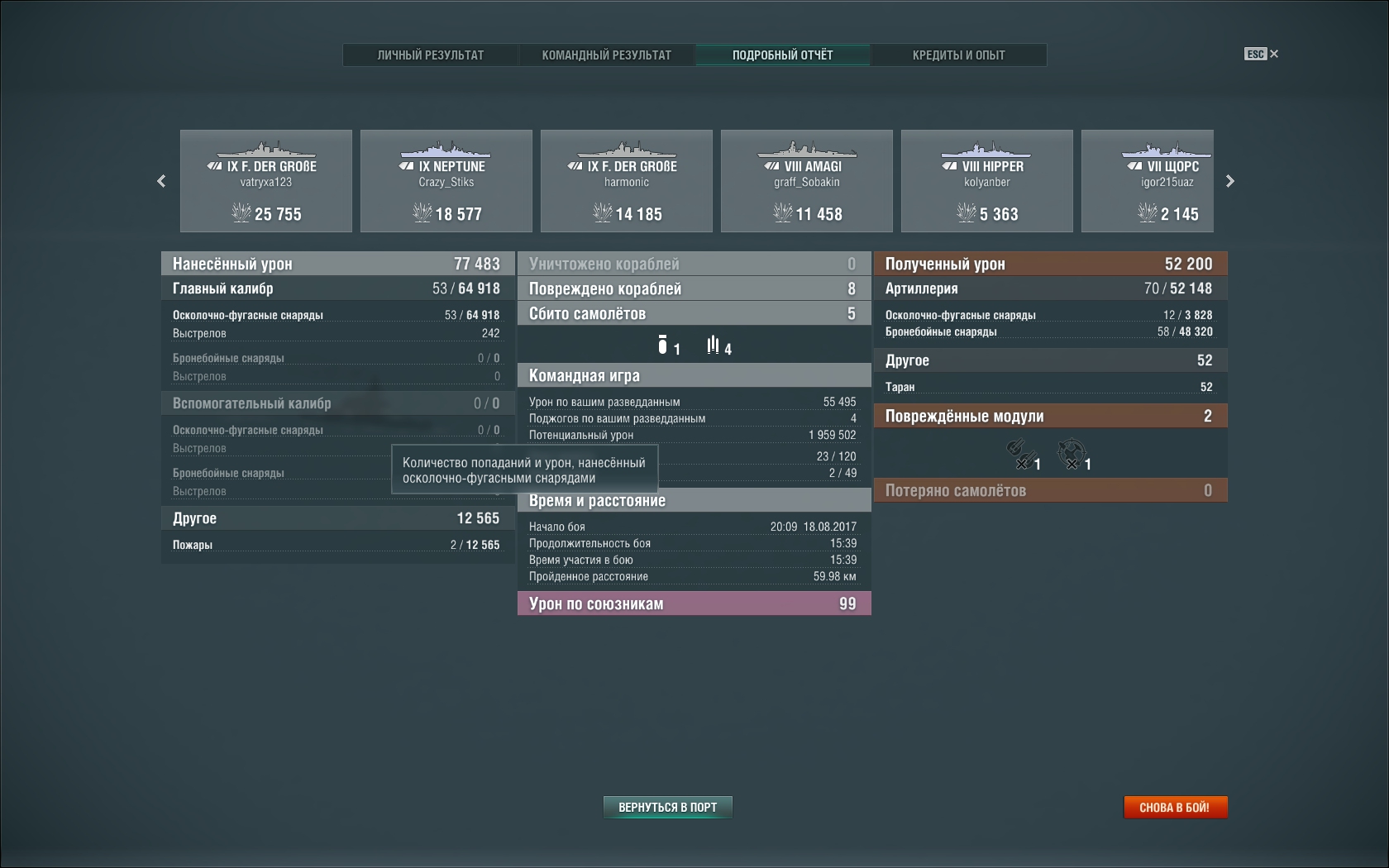Switch to the ЛИЧНЫЙ РЕЗУЛЬТАТ tab
The width and height of the screenshot is (1389, 868).
pos(431,55)
